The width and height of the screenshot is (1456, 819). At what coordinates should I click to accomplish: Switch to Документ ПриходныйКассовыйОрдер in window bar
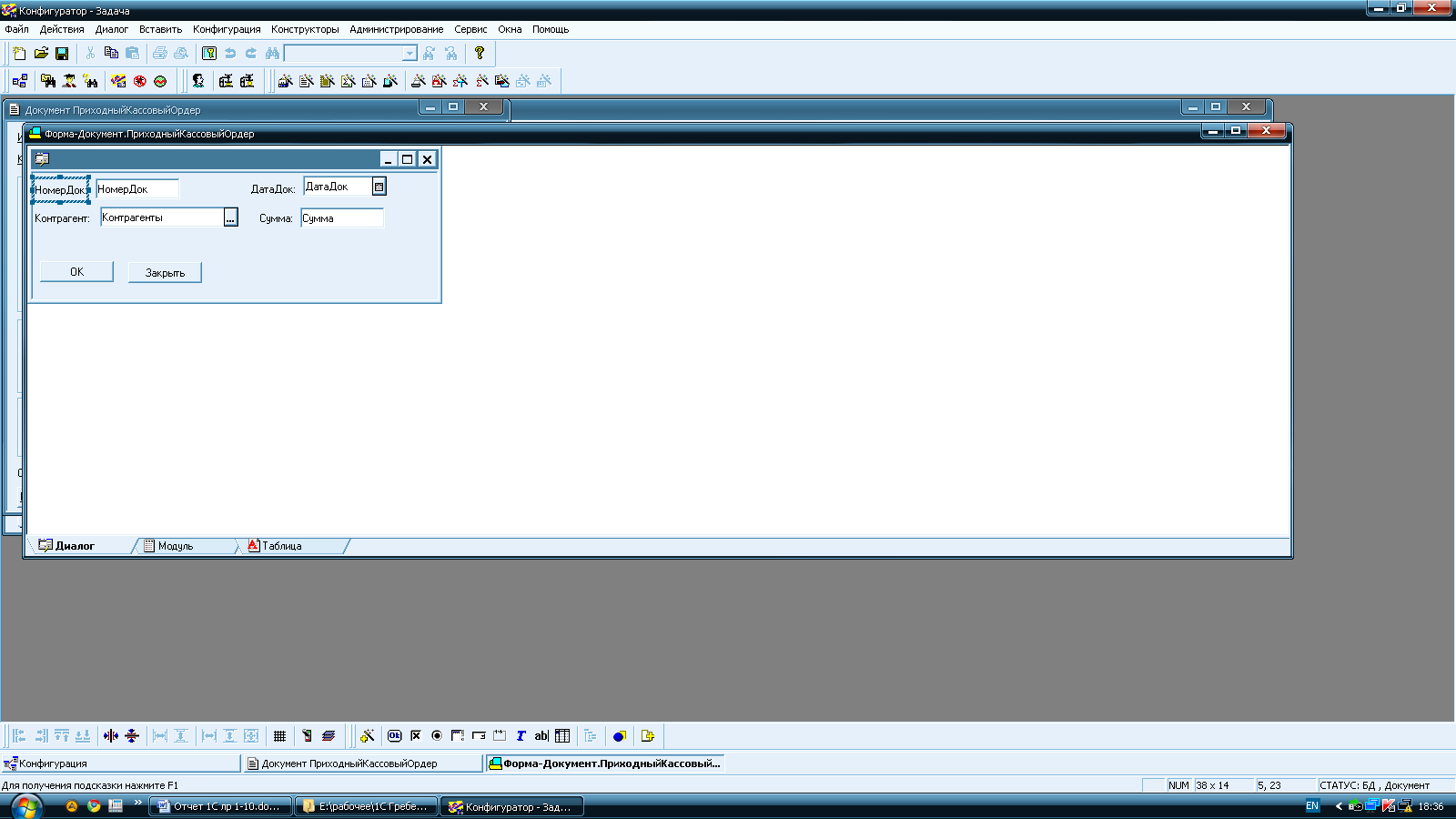(362, 763)
